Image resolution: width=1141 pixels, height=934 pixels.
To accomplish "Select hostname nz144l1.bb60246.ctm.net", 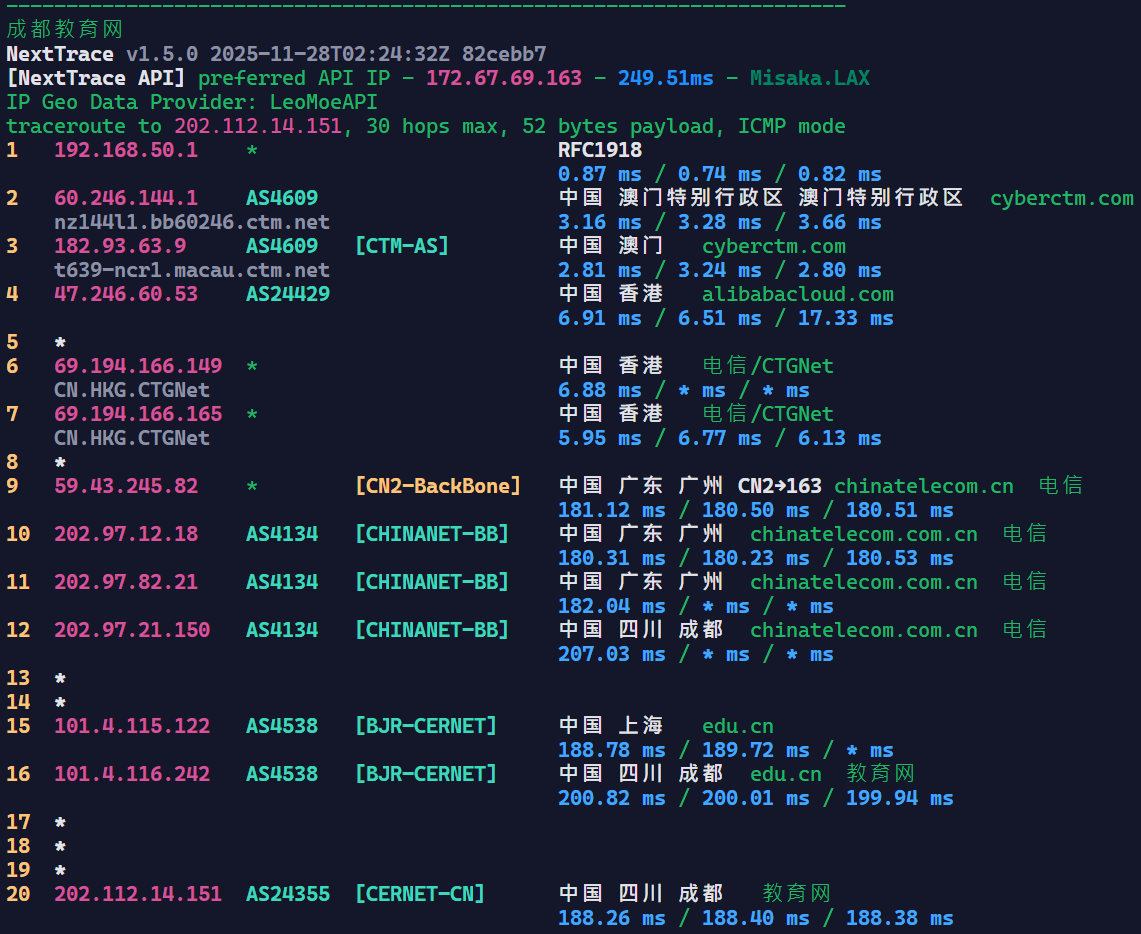I will point(191,222).
